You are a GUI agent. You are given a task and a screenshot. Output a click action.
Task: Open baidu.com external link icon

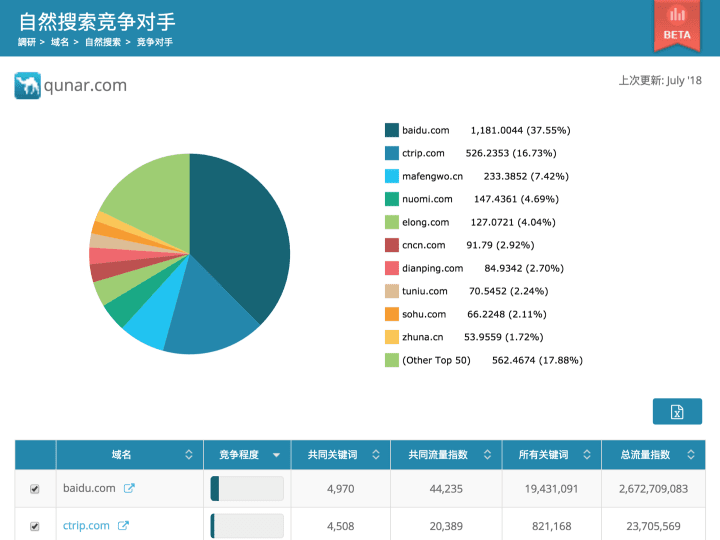[128, 488]
